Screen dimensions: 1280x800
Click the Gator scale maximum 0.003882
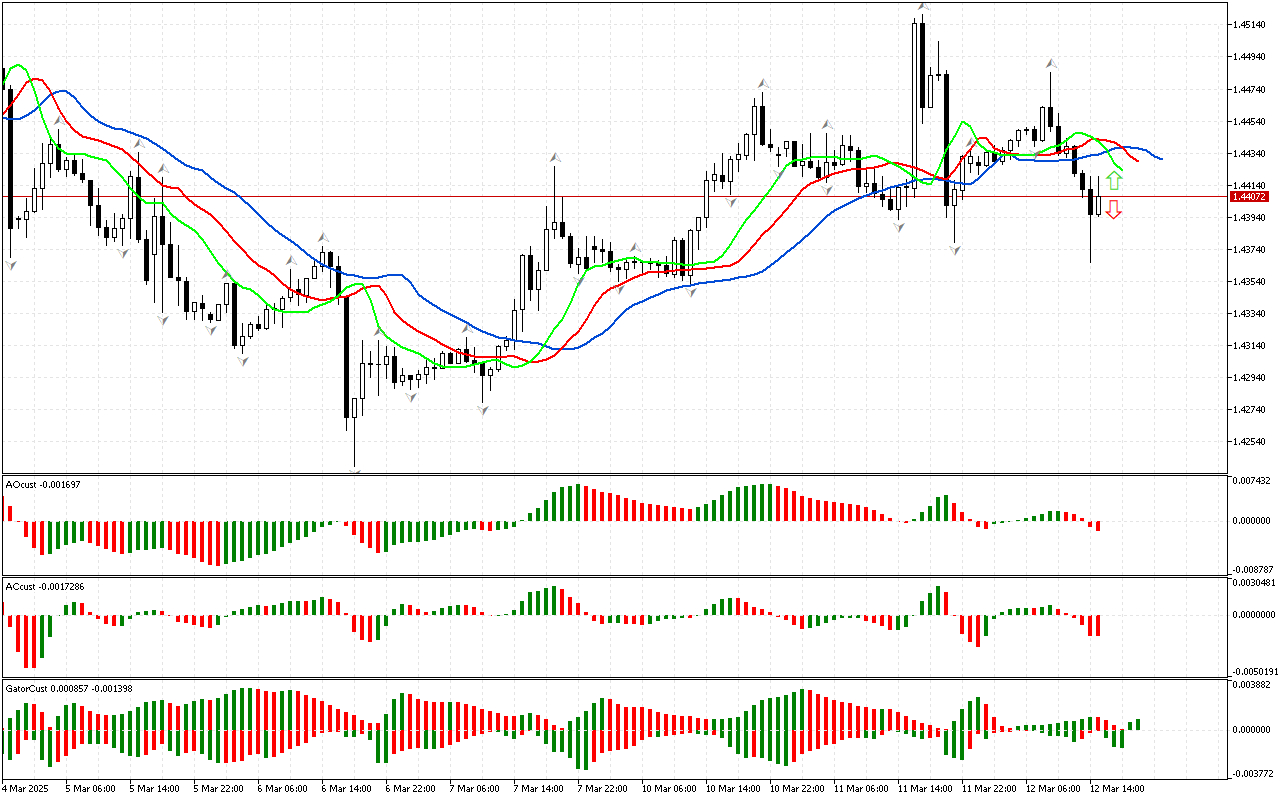(x=1252, y=684)
